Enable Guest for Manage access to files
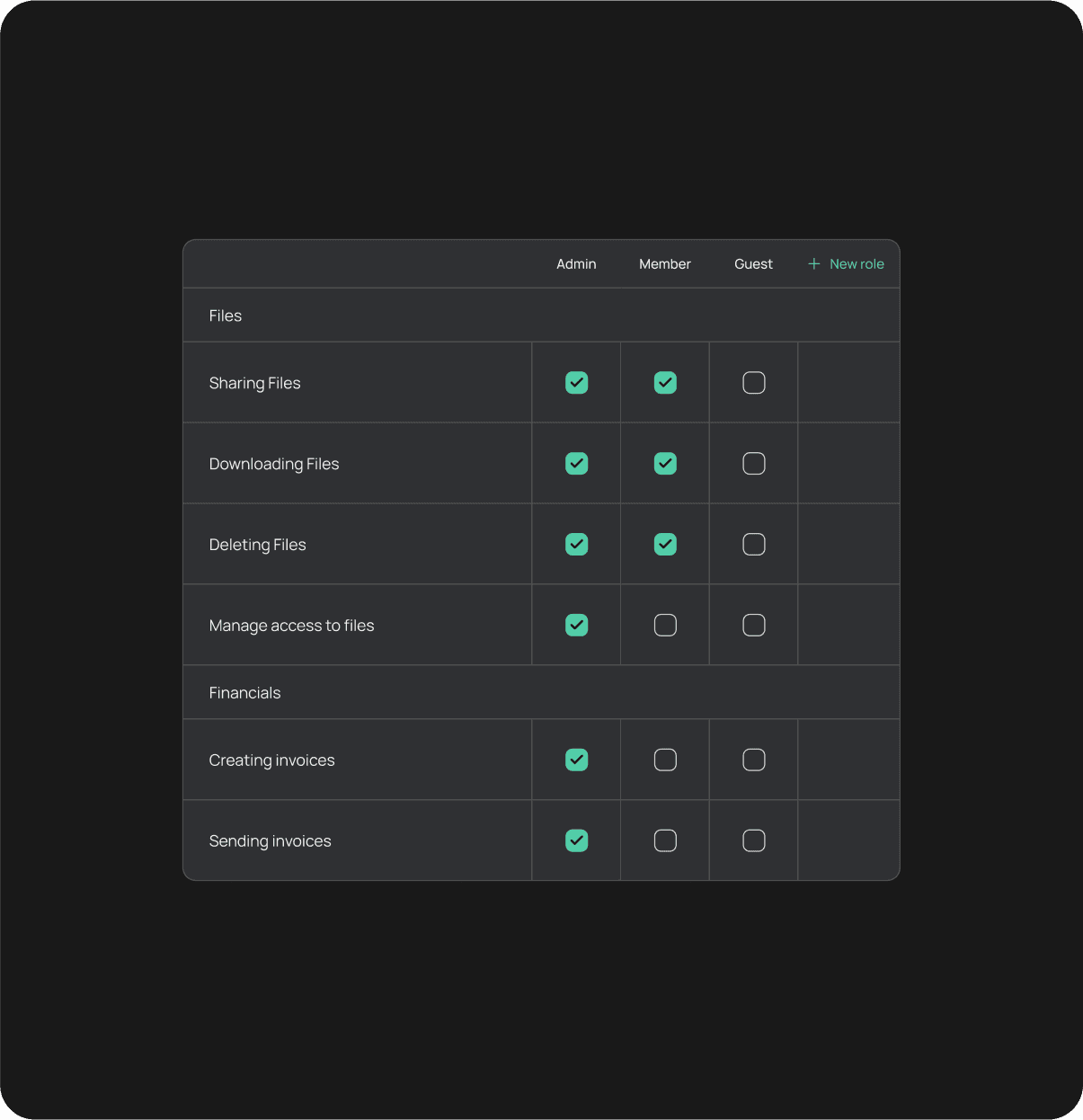1083x1120 pixels. 754,625
